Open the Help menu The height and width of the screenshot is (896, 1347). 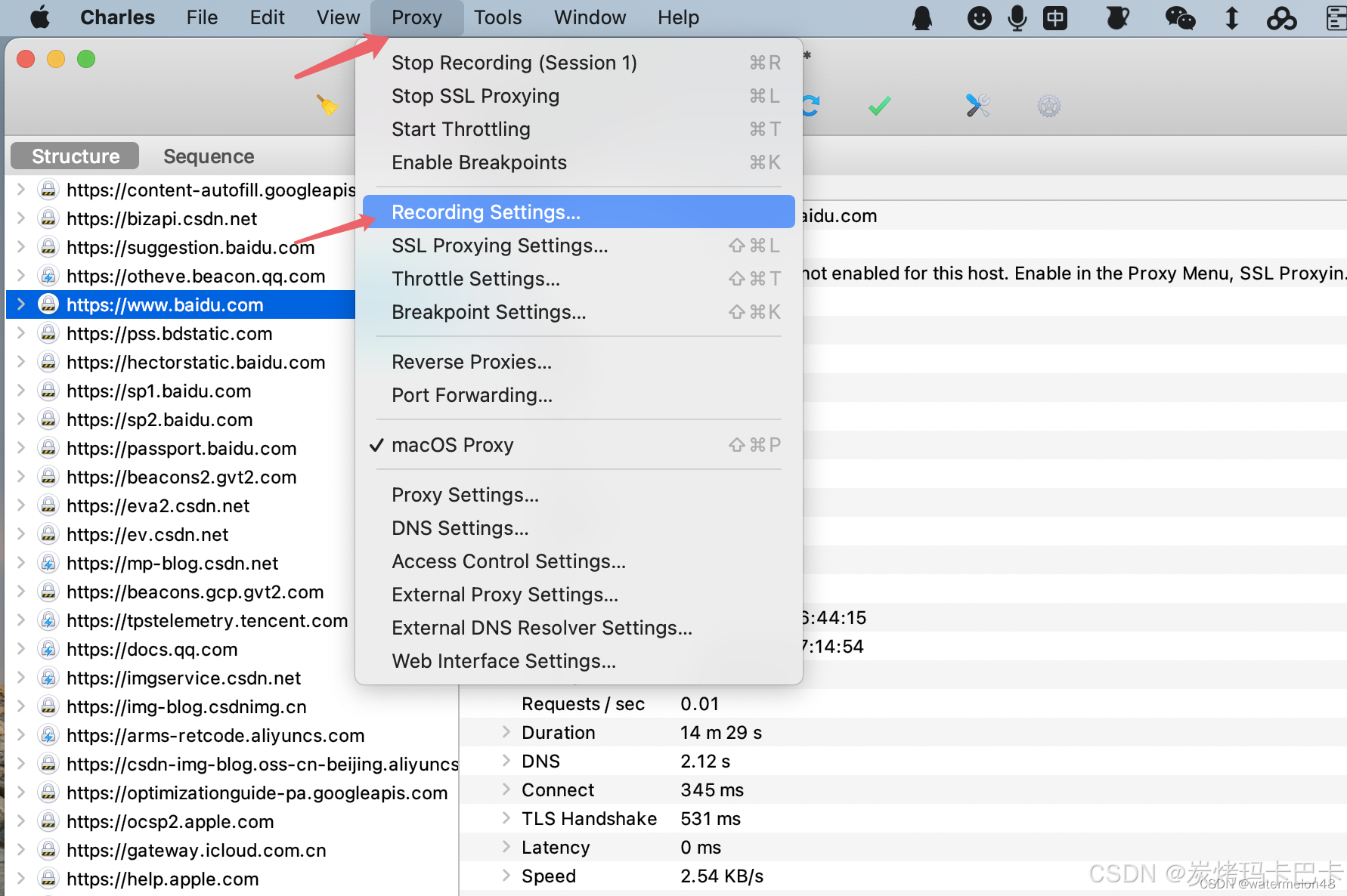(x=678, y=17)
